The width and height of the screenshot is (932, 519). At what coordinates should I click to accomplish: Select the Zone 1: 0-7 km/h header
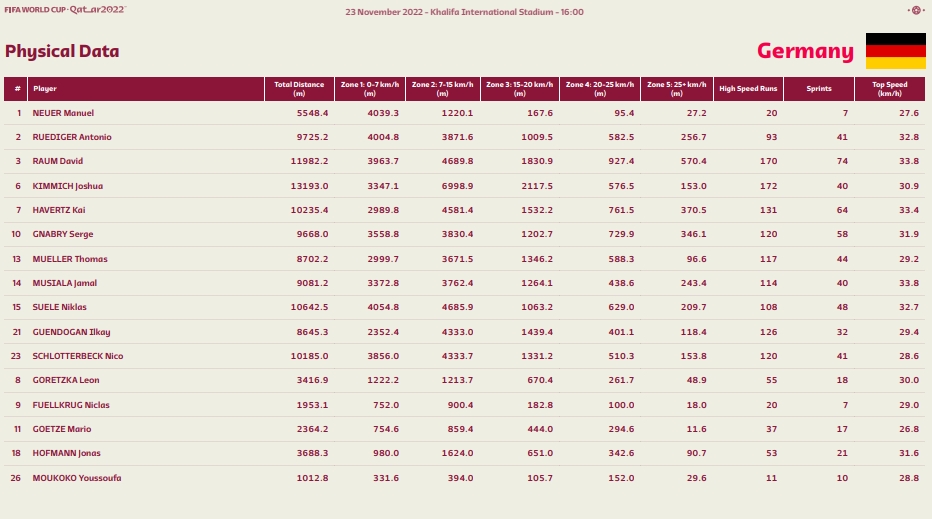(x=370, y=89)
